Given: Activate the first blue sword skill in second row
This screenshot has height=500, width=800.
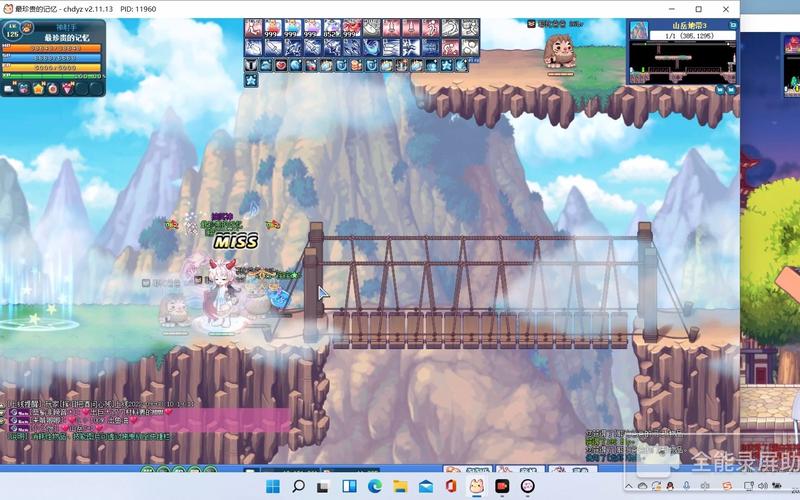Looking at the screenshot, I should [253, 47].
